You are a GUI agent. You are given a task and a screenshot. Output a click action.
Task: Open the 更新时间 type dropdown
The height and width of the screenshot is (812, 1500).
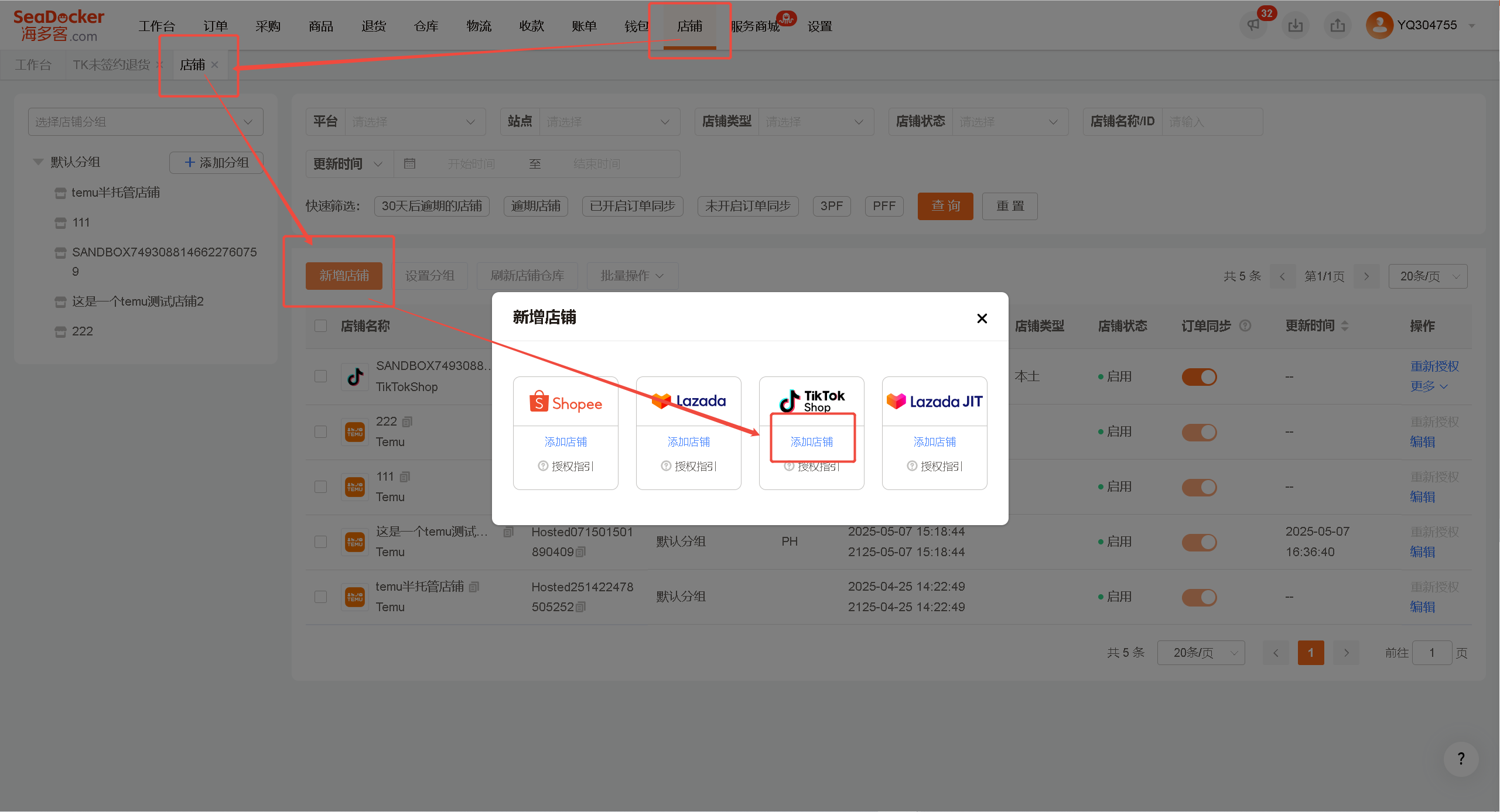[349, 164]
